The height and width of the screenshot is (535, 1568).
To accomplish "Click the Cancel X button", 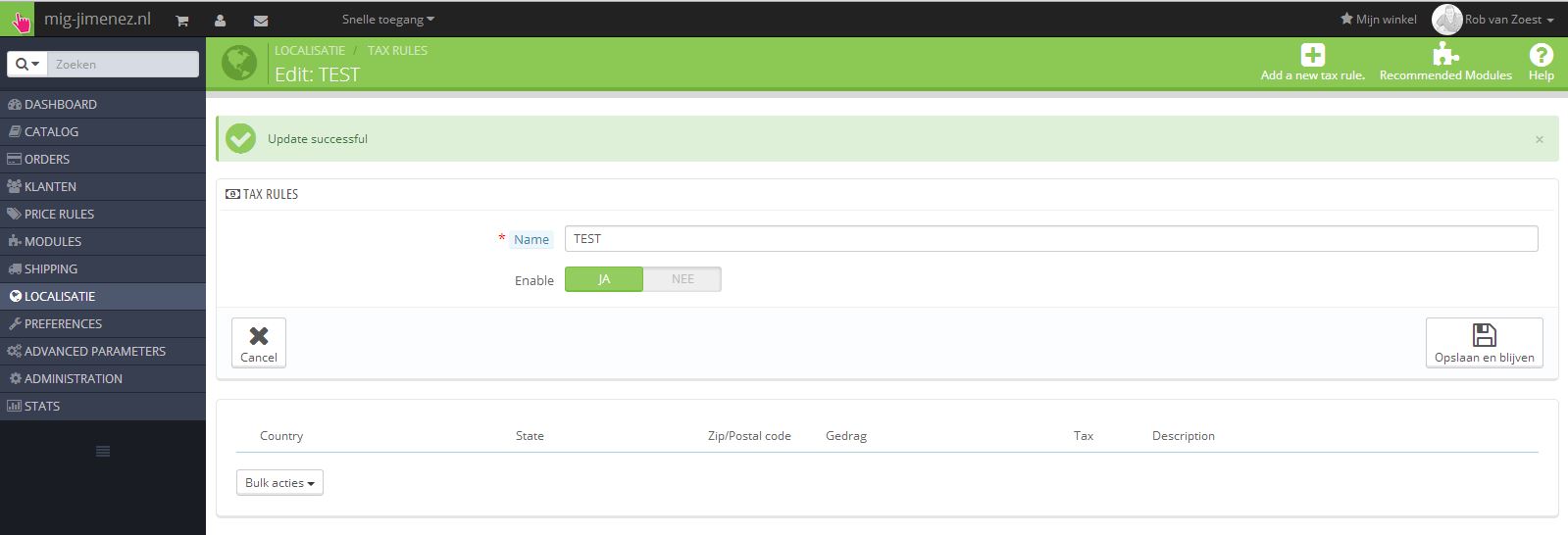I will [259, 343].
